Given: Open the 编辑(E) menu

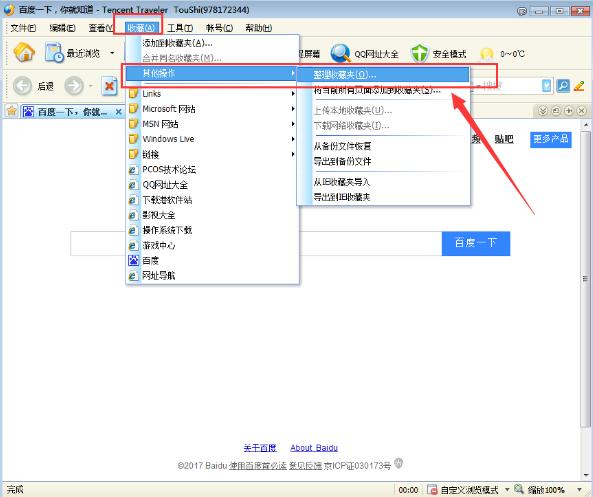Looking at the screenshot, I should (x=62, y=28).
